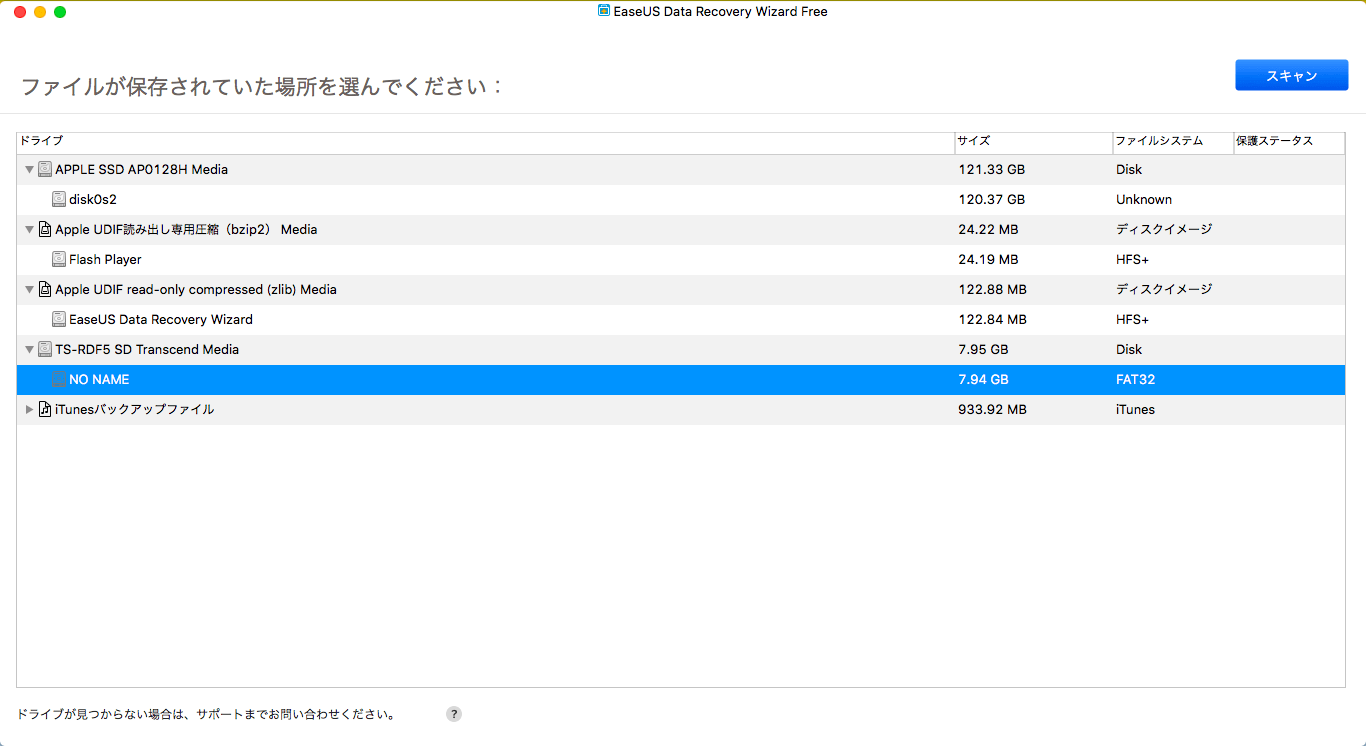
Task: Click the TS-RDF5 SD Transcend Media disk icon
Action: coord(45,350)
